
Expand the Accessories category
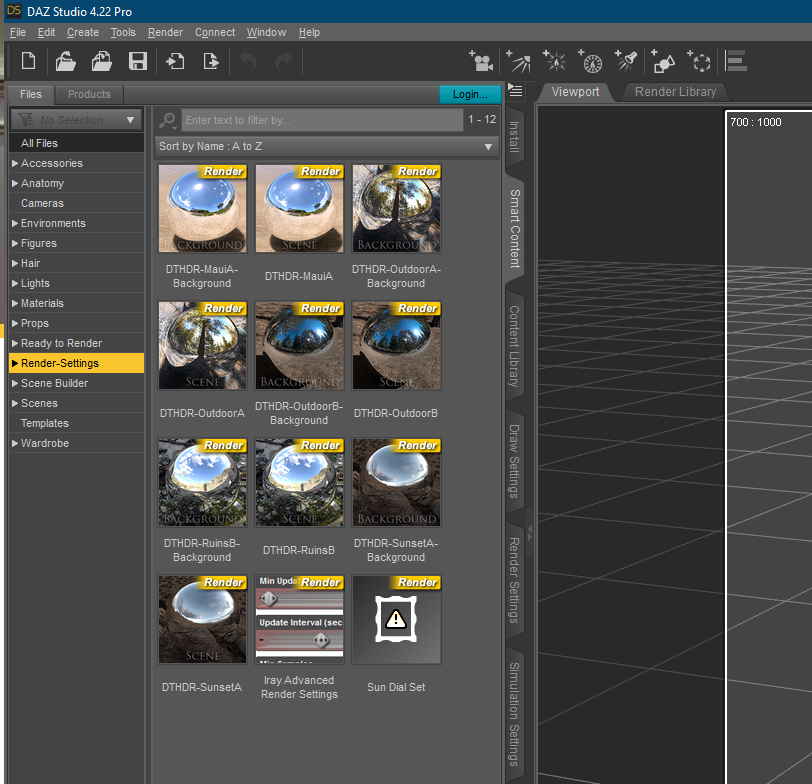click(x=15, y=163)
